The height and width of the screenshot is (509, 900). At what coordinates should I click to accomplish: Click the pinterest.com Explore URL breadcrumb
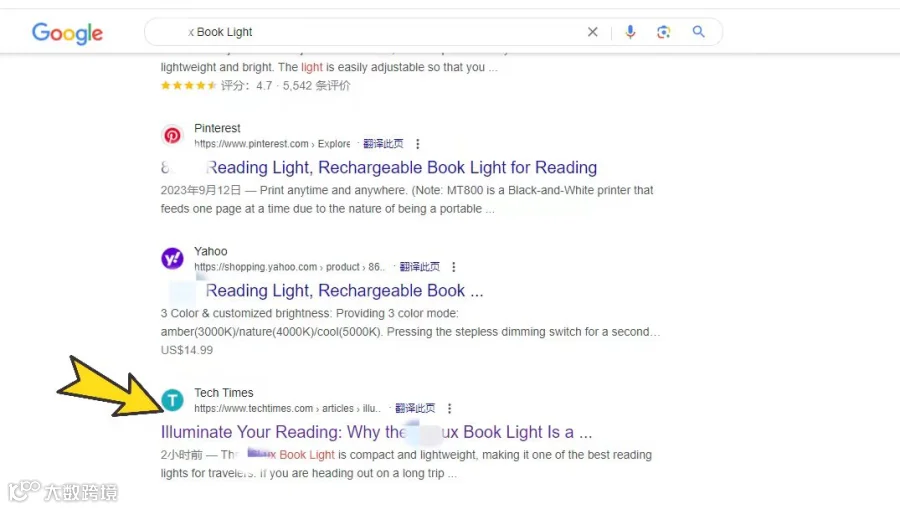[x=272, y=143]
